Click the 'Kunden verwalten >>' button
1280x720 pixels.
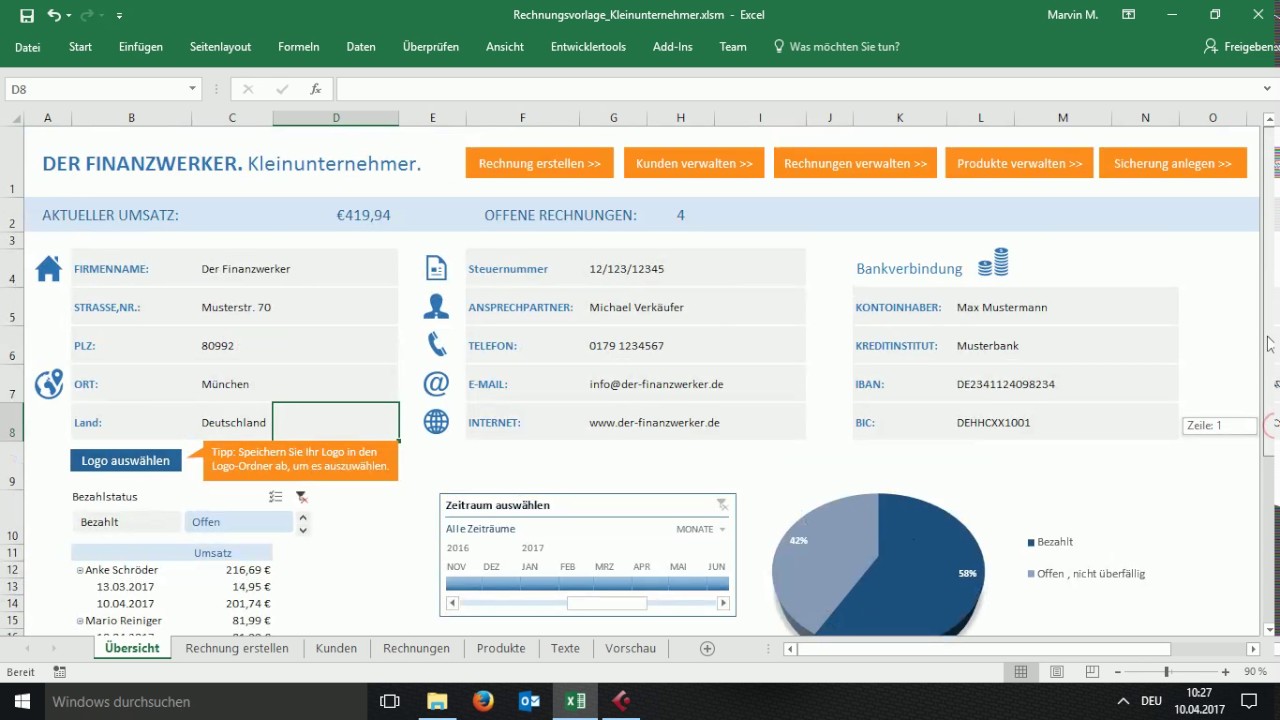click(694, 163)
